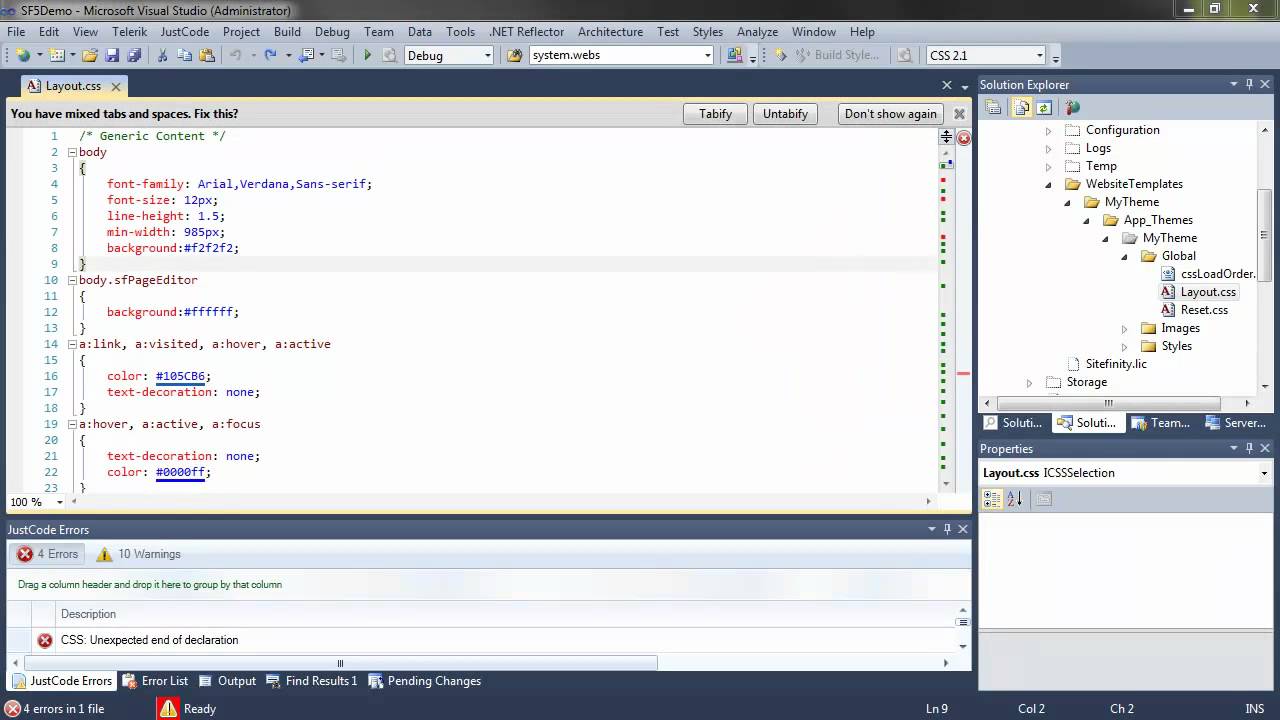Click the Find in Files icon
Viewport: 1280px width, 720px height.
click(x=515, y=56)
